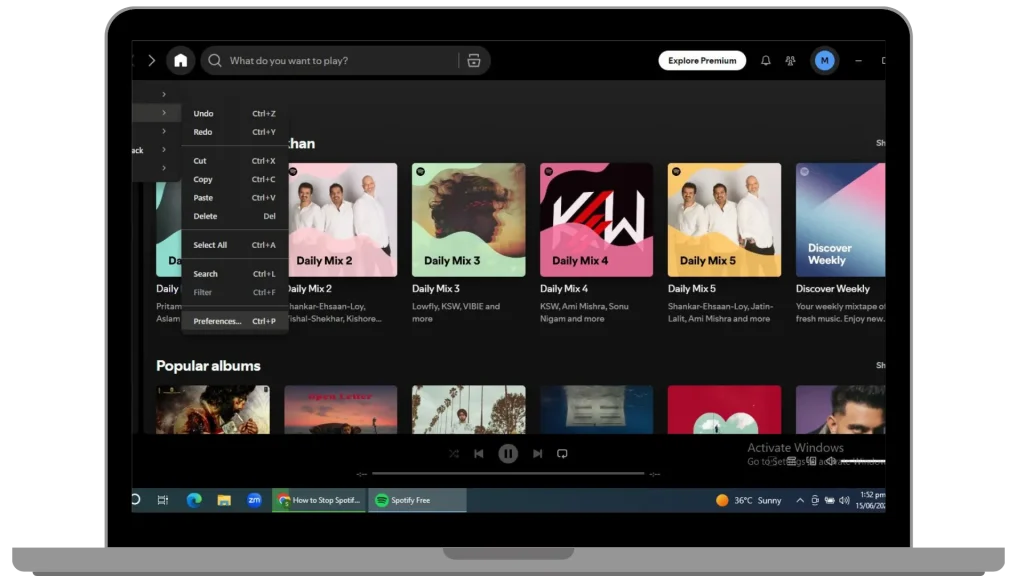Toggle shuffle in the player bar

tap(454, 453)
